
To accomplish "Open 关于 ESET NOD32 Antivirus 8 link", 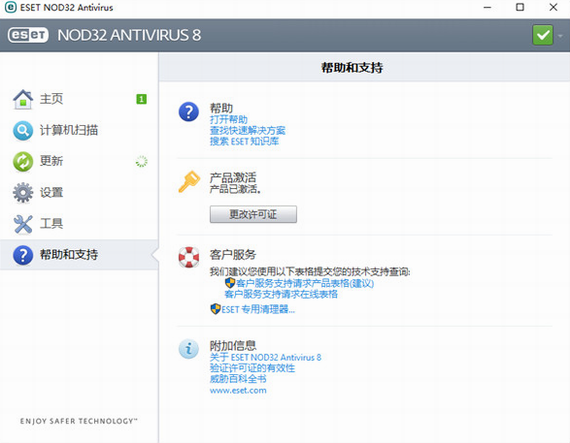I will 265,357.
